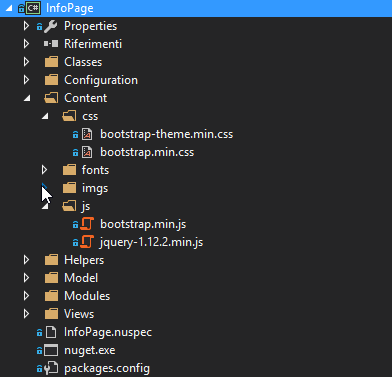Expand the Riferimenti node
Screen dimensions: 392x377
point(26,44)
